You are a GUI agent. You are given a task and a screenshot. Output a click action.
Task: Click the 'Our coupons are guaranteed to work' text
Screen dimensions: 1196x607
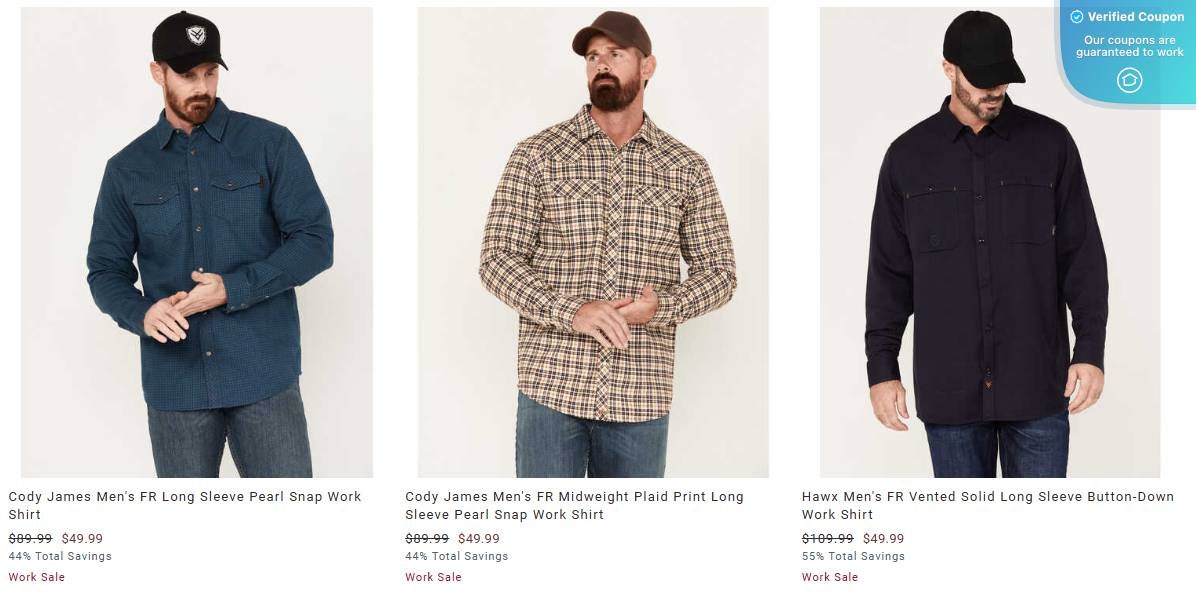[1127, 44]
